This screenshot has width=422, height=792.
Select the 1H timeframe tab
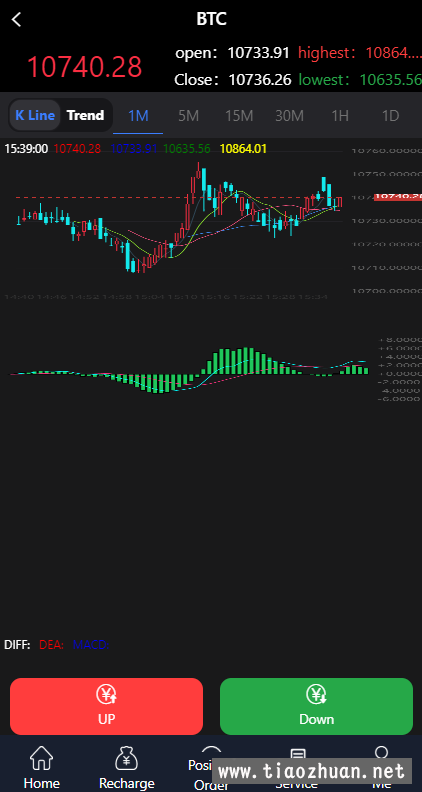pyautogui.click(x=340, y=116)
